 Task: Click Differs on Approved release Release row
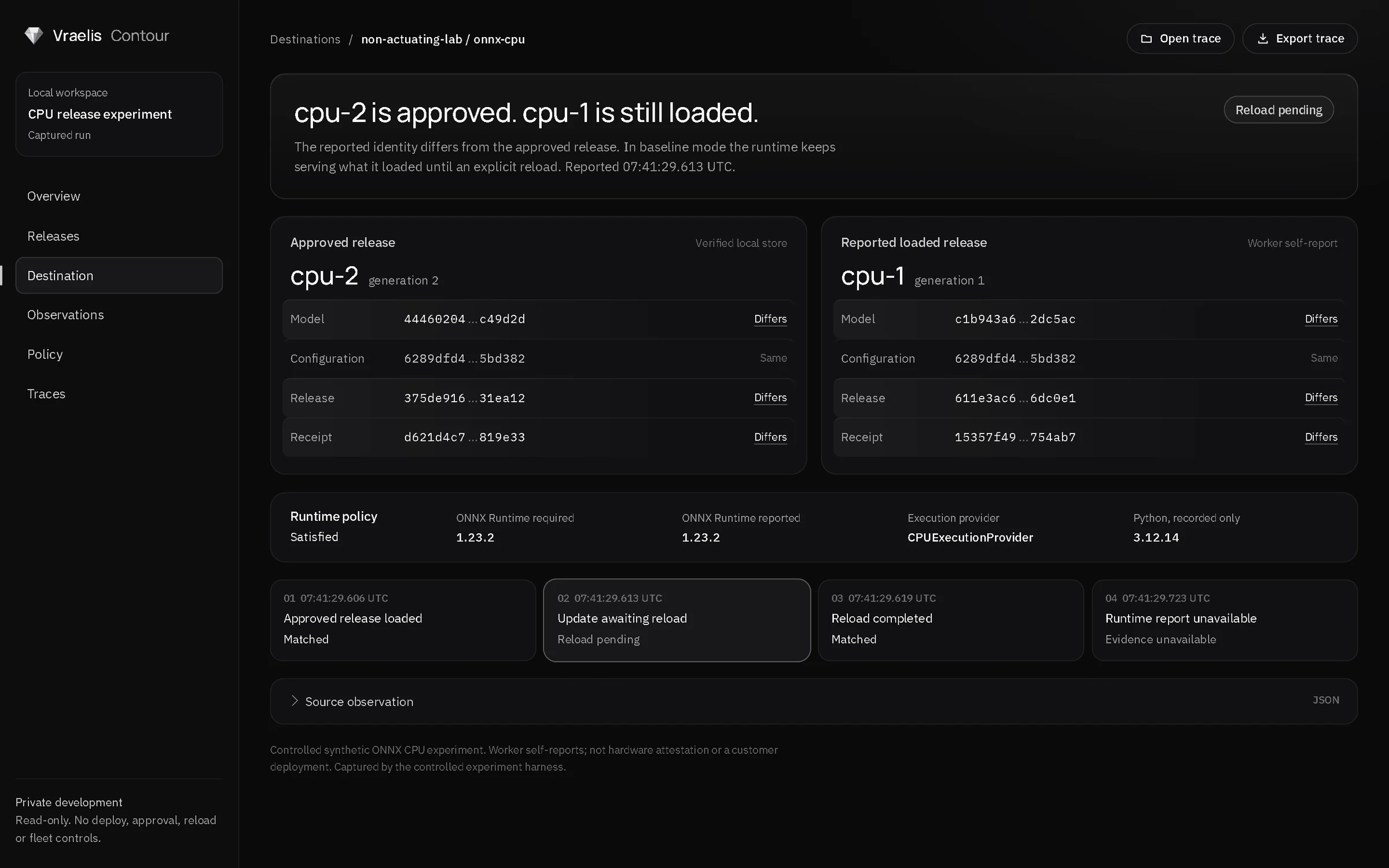coord(770,398)
